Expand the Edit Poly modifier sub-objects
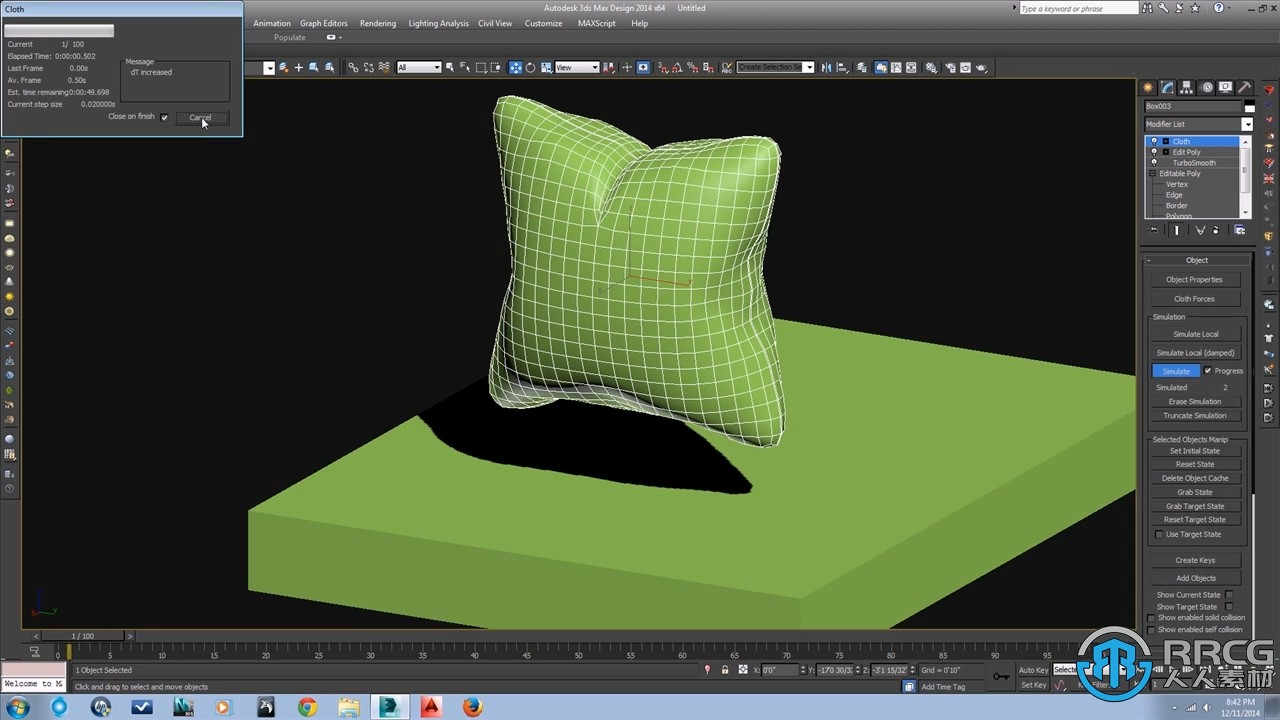 click(x=1166, y=152)
